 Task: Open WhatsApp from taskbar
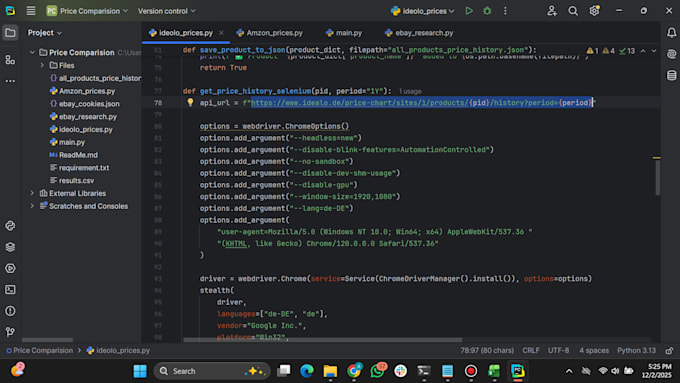pos(377,371)
